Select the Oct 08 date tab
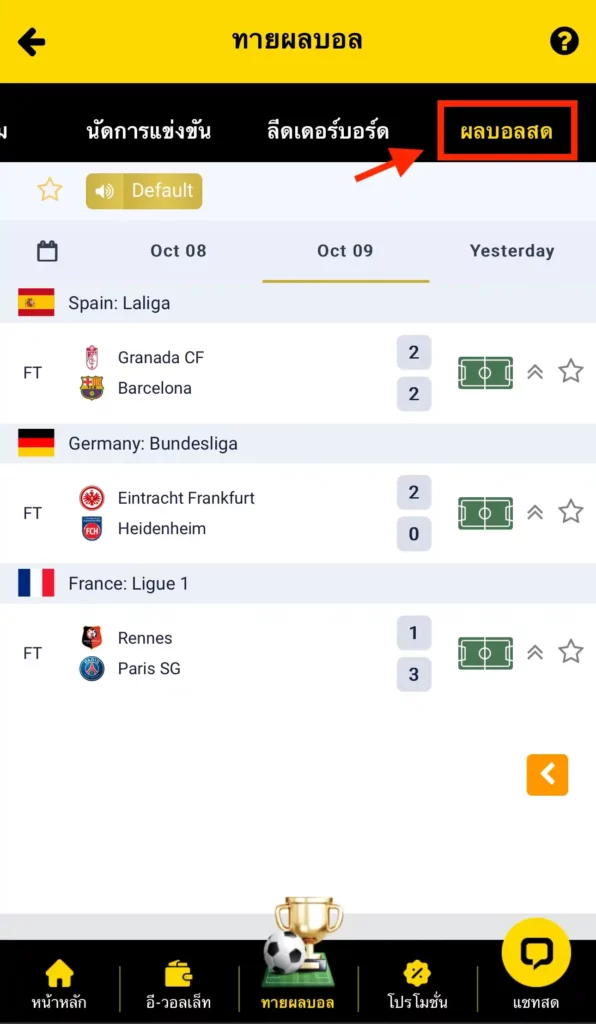This screenshot has width=596, height=1024. [178, 251]
